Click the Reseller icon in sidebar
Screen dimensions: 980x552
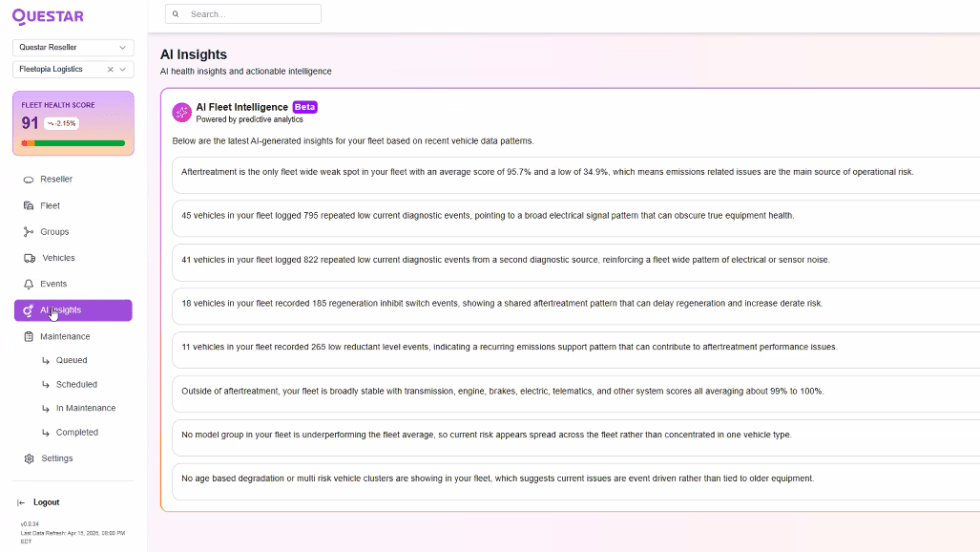[28, 179]
